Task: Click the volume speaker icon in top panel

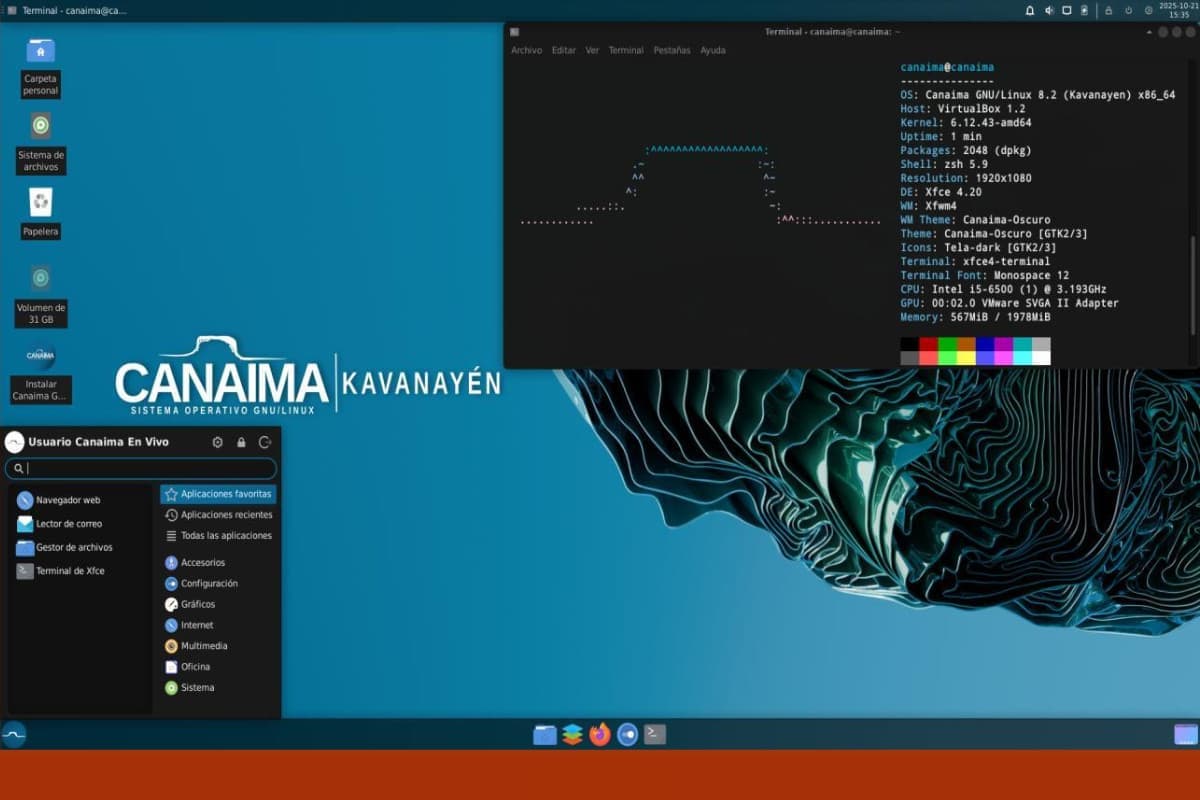Action: pyautogui.click(x=1050, y=10)
